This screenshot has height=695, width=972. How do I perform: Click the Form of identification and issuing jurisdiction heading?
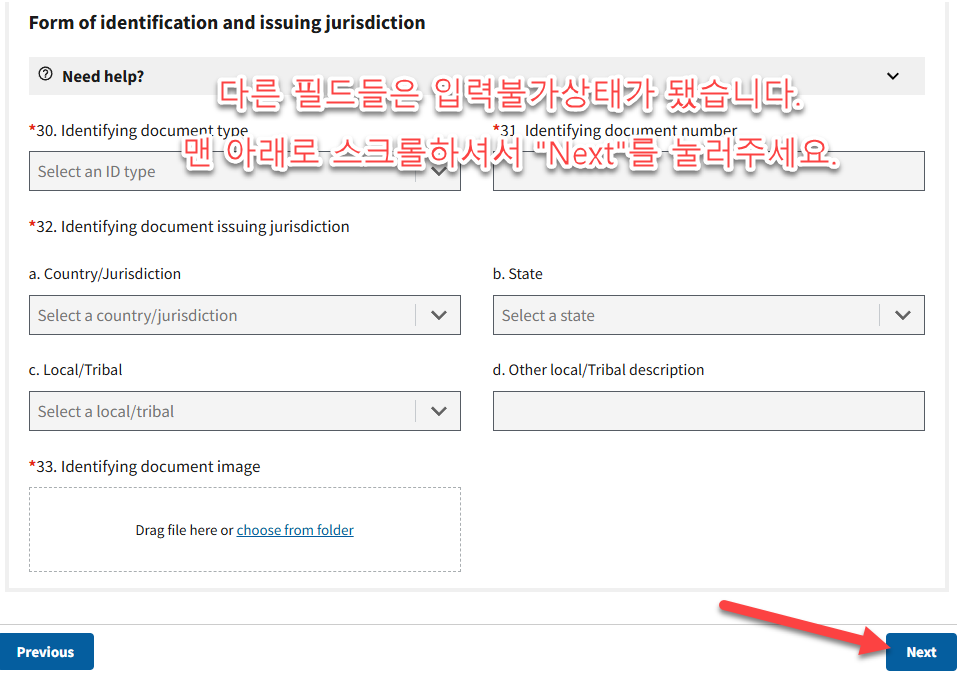[x=227, y=23]
